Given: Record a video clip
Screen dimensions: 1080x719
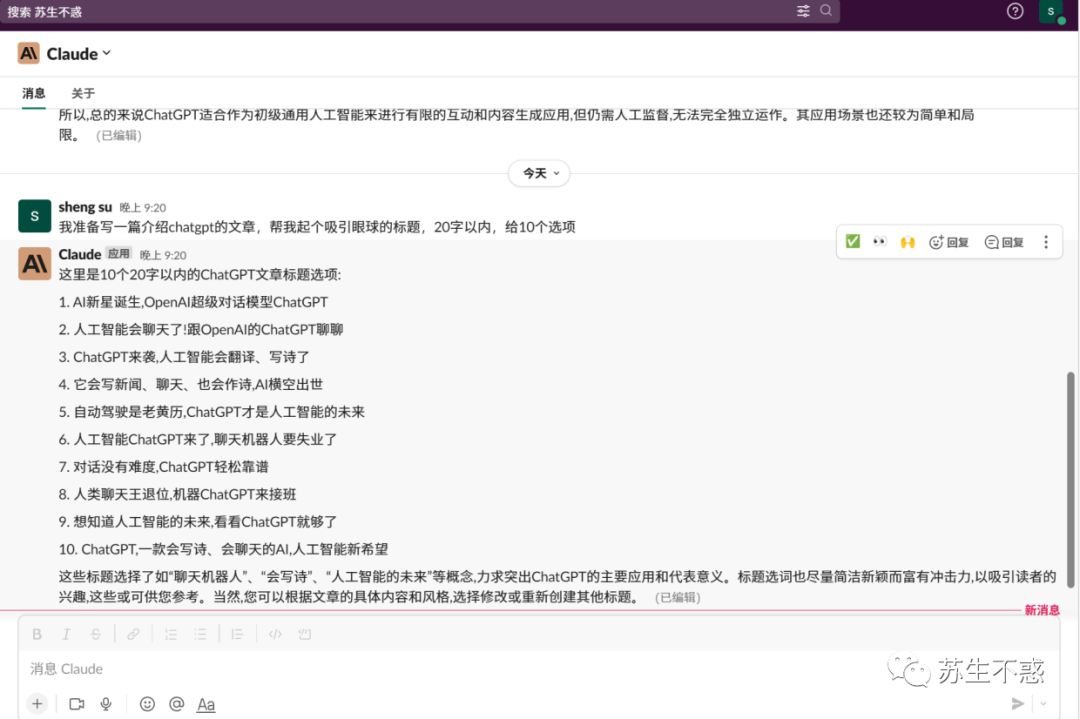Looking at the screenshot, I should click(x=76, y=704).
